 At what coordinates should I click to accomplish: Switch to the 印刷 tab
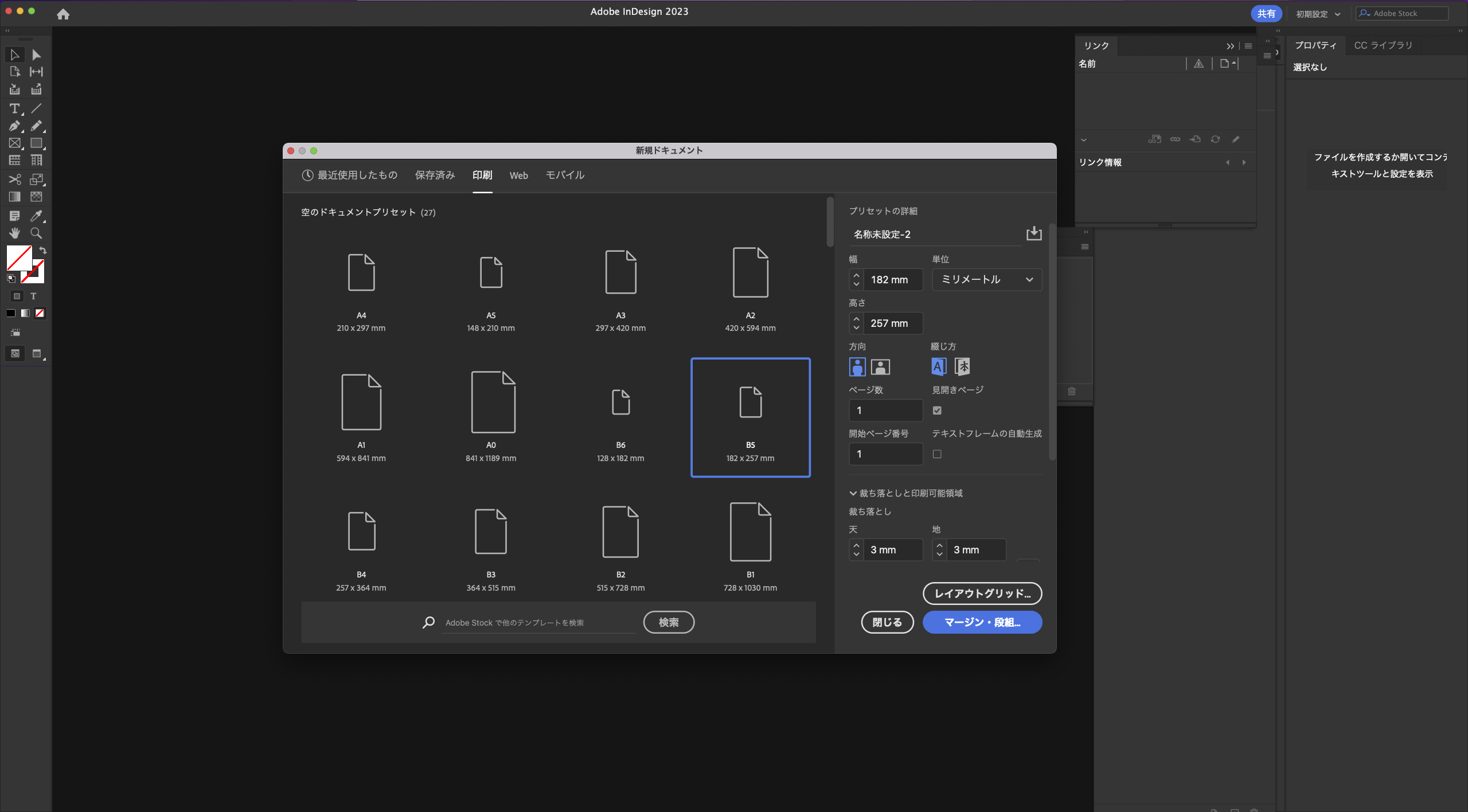482,175
